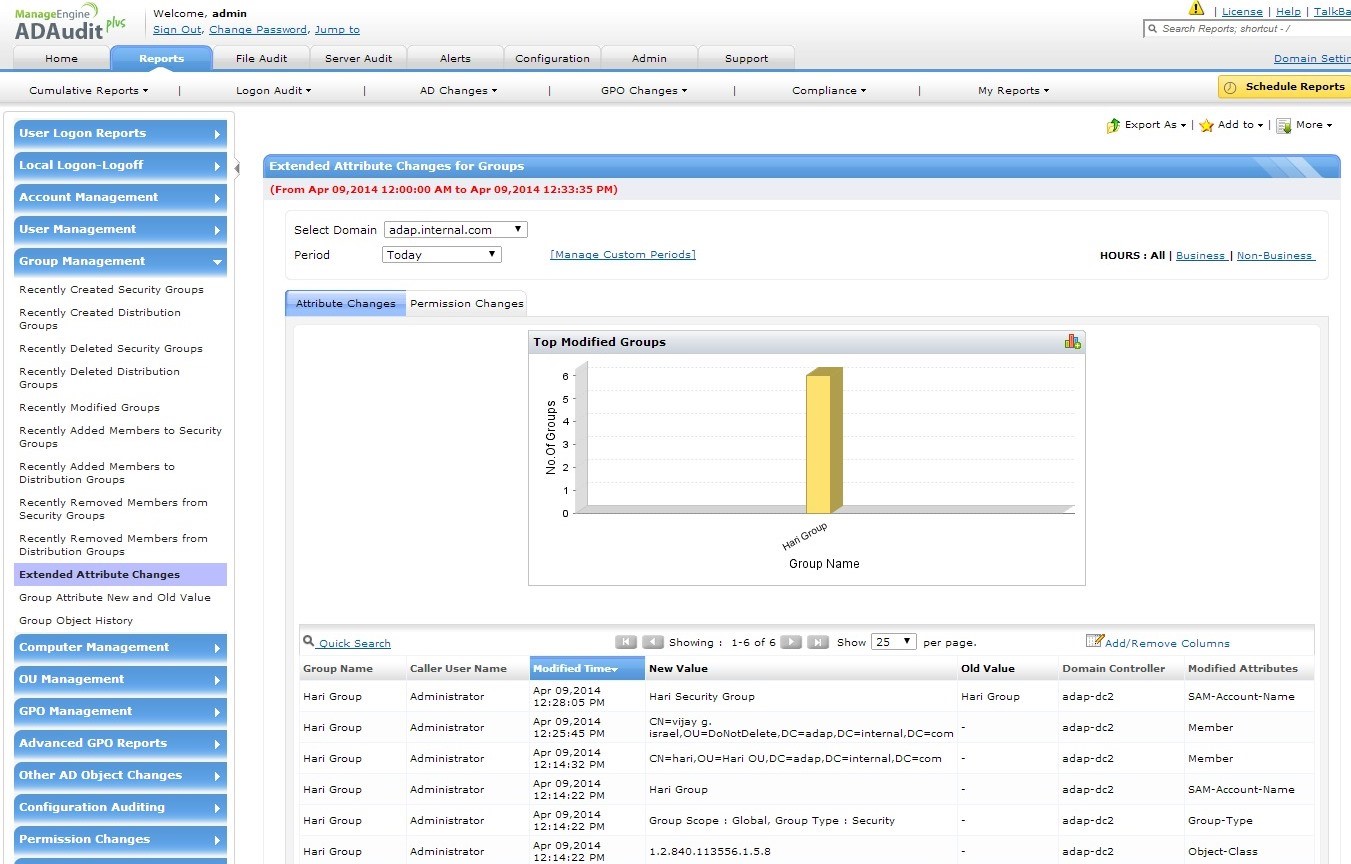Image resolution: width=1351 pixels, height=864 pixels.
Task: Click the Add/Remove Columns edit icon
Action: [x=1094, y=641]
